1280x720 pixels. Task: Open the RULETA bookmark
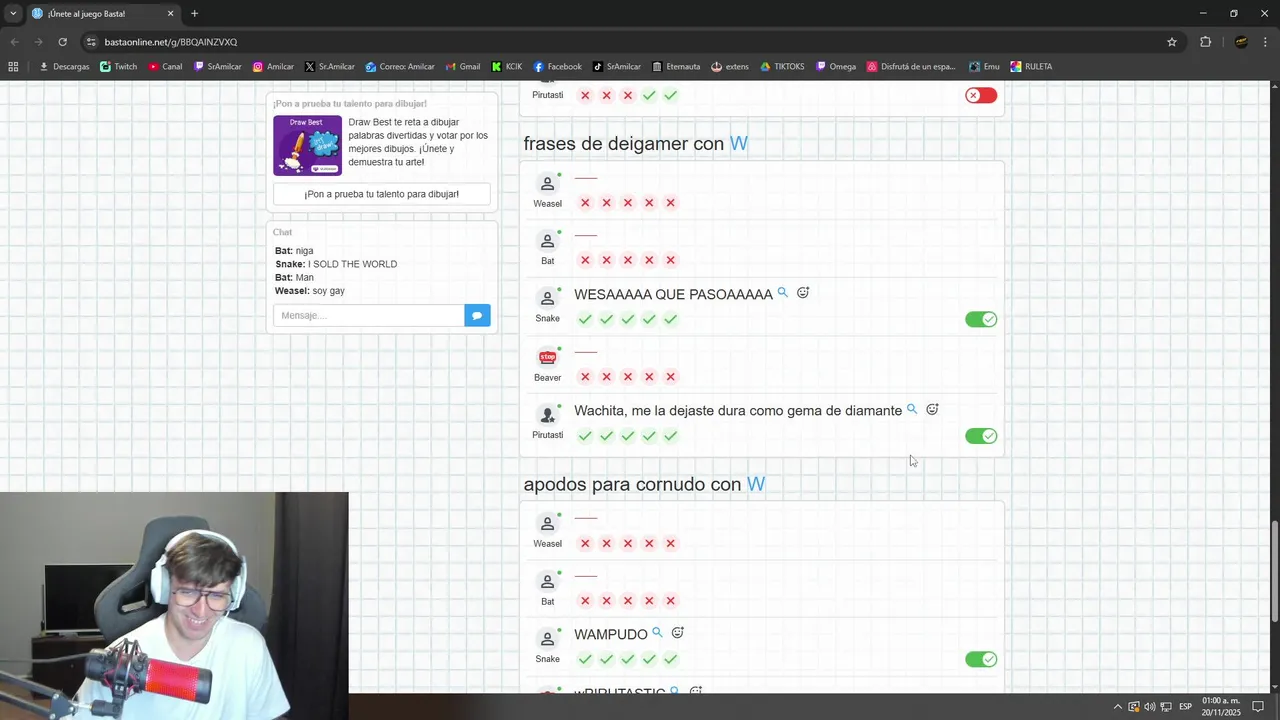pyautogui.click(x=1031, y=67)
